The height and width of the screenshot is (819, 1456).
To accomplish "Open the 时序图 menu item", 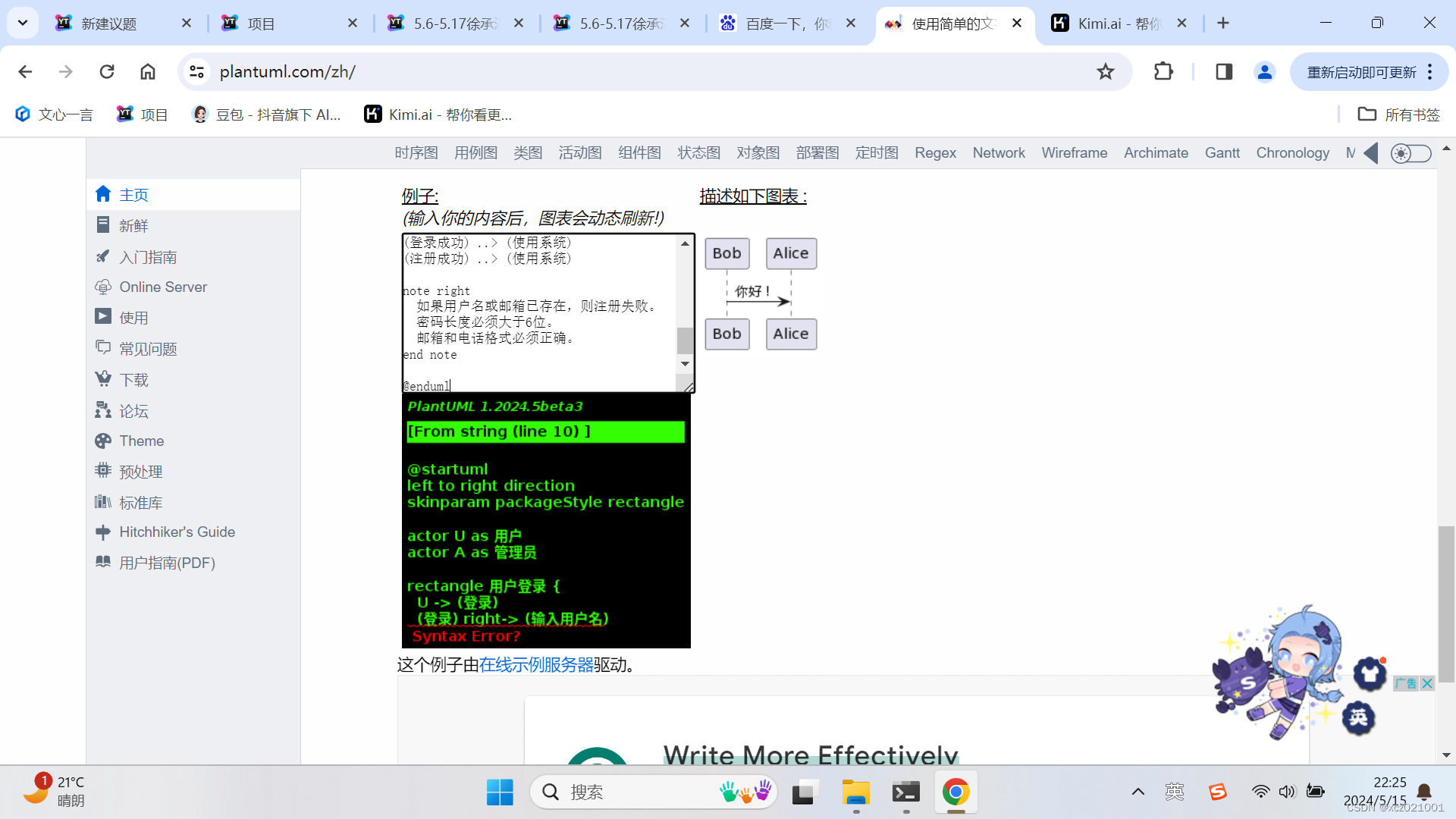I will (416, 153).
